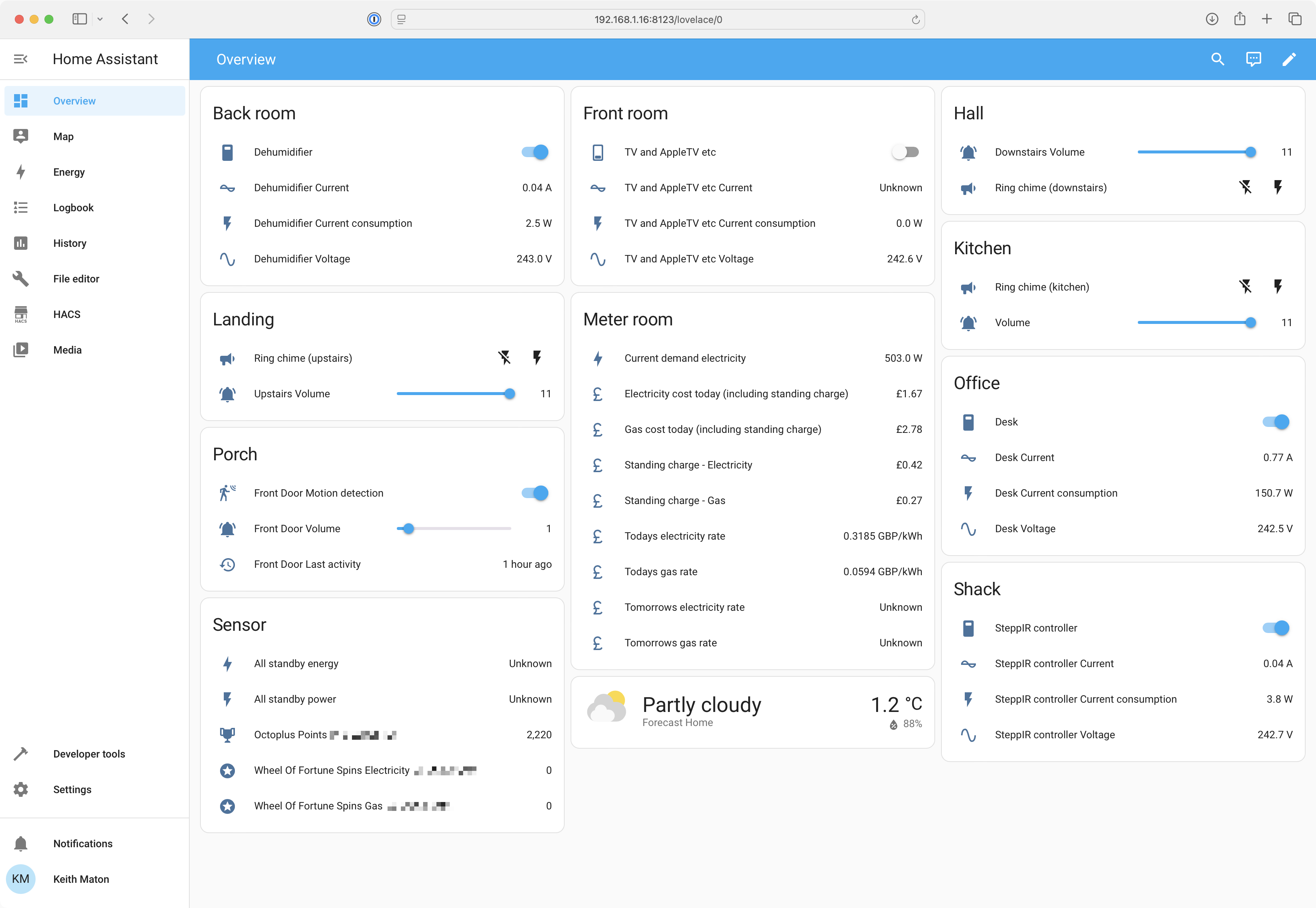This screenshot has width=1316, height=908.
Task: Open the HACS sidebar item
Action: tap(67, 314)
